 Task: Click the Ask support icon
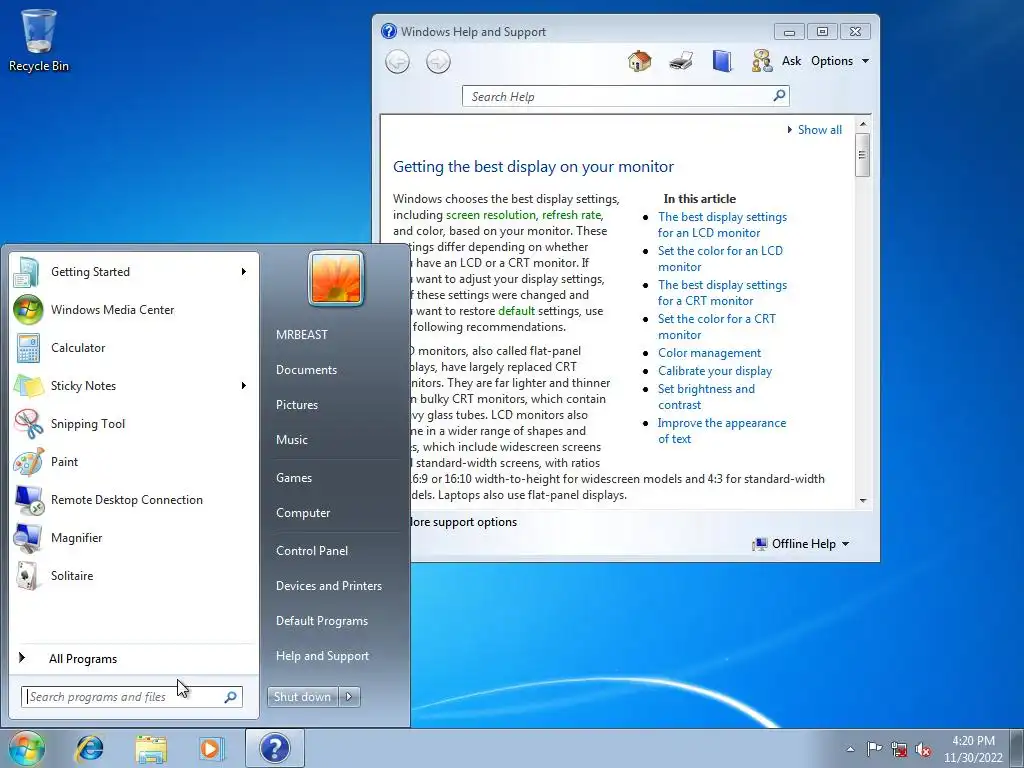[761, 61]
